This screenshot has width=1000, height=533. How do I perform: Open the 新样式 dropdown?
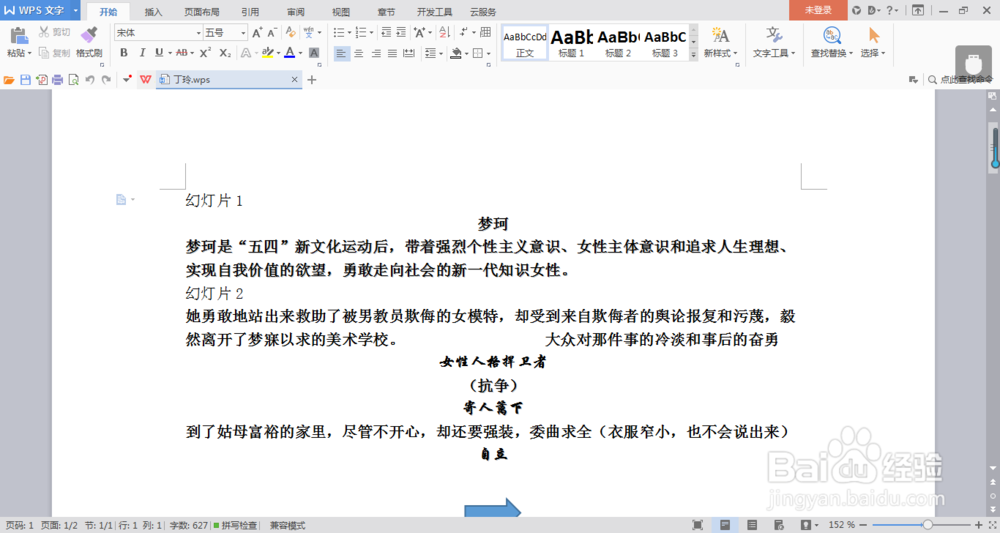click(720, 54)
